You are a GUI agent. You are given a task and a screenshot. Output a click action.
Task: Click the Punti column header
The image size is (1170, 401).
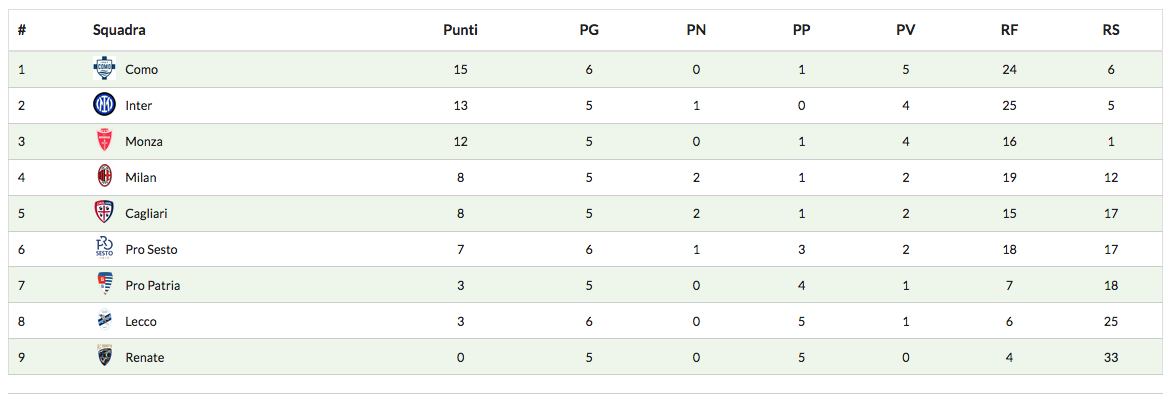point(460,30)
